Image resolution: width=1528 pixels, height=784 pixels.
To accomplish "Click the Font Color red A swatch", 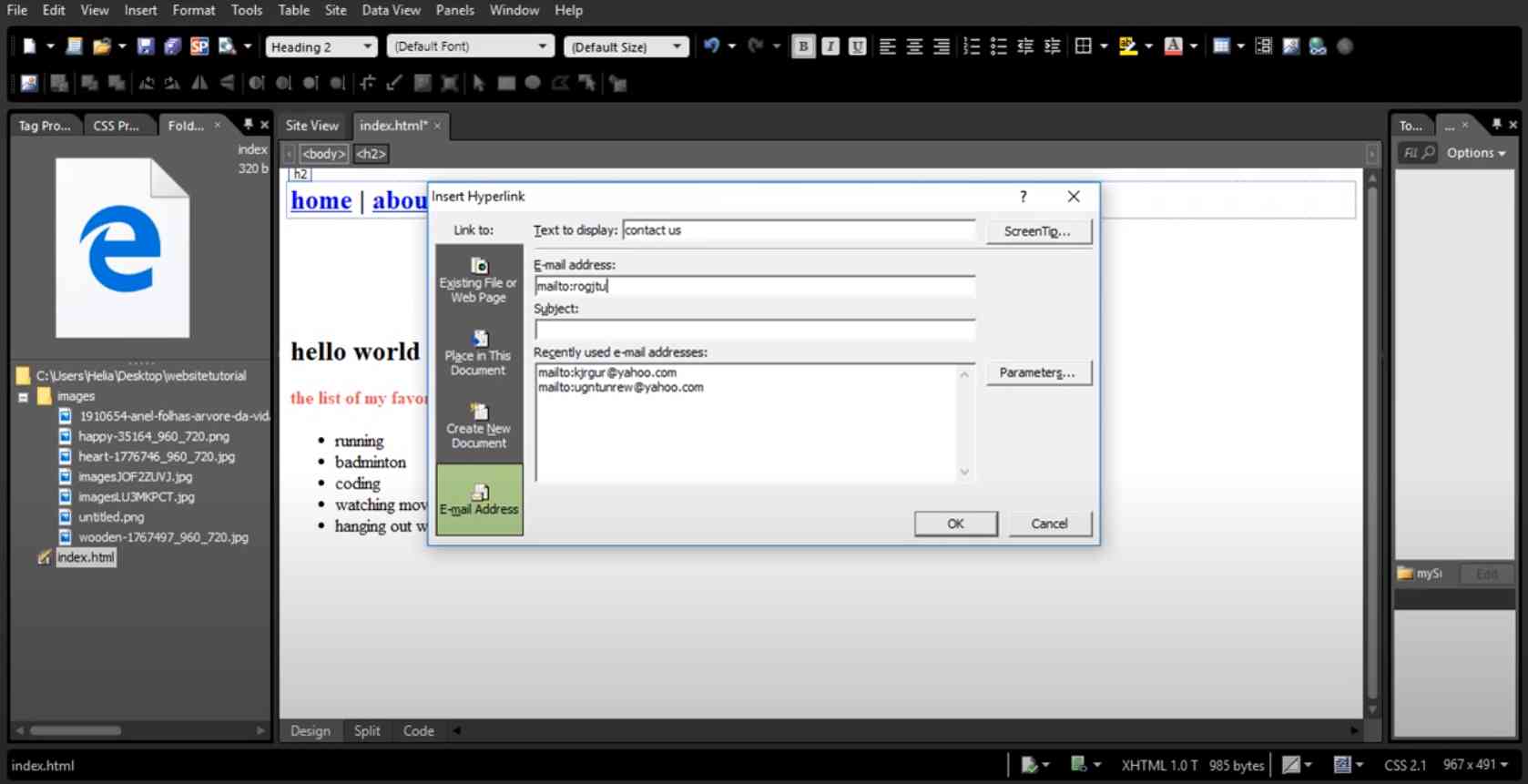I will (1174, 46).
